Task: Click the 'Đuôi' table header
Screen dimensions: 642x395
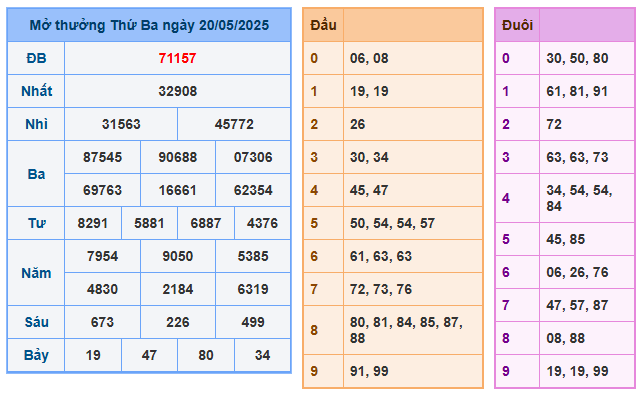Action: (x=518, y=25)
